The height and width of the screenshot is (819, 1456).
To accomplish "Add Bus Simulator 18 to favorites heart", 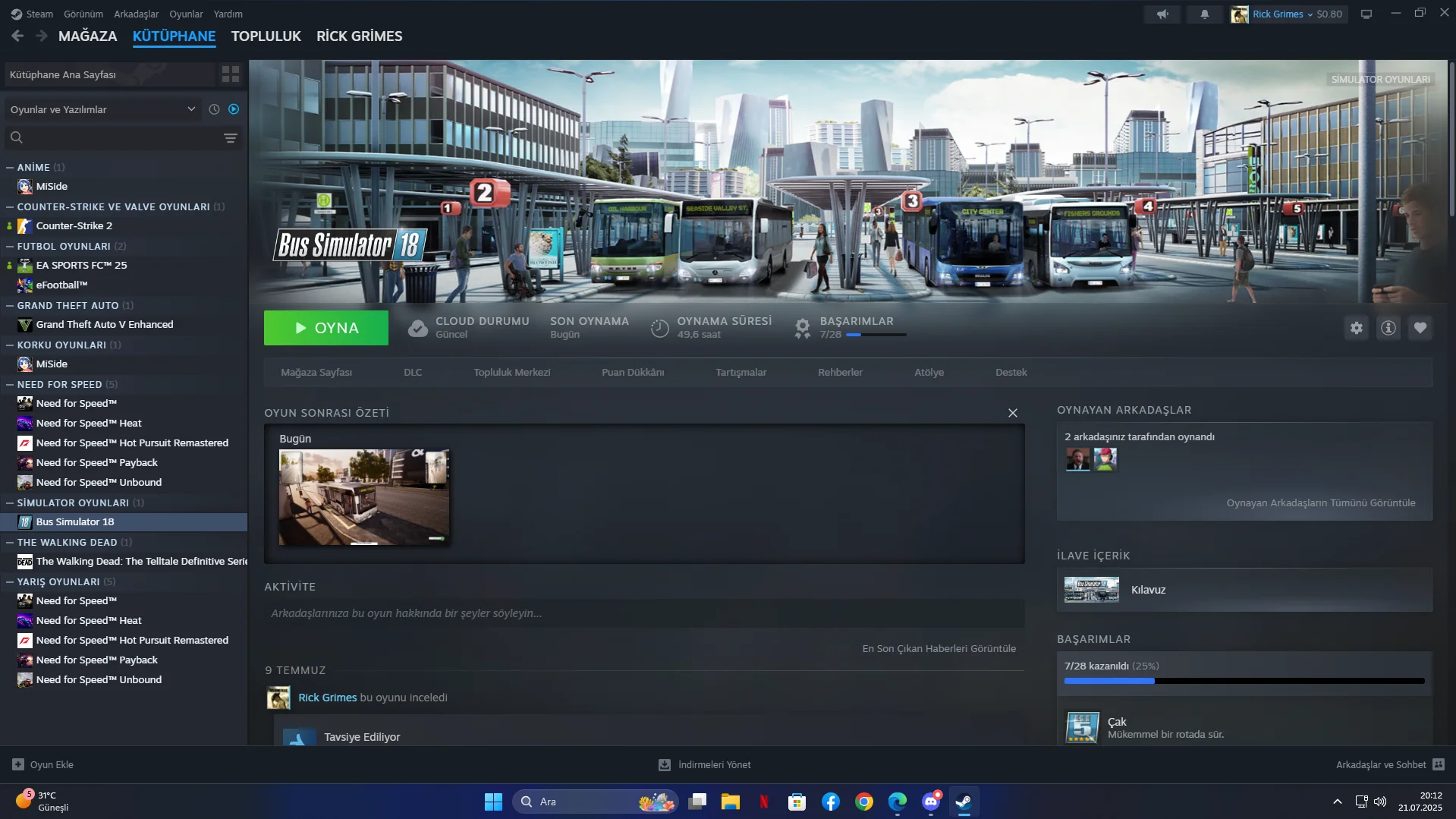I will click(1420, 328).
